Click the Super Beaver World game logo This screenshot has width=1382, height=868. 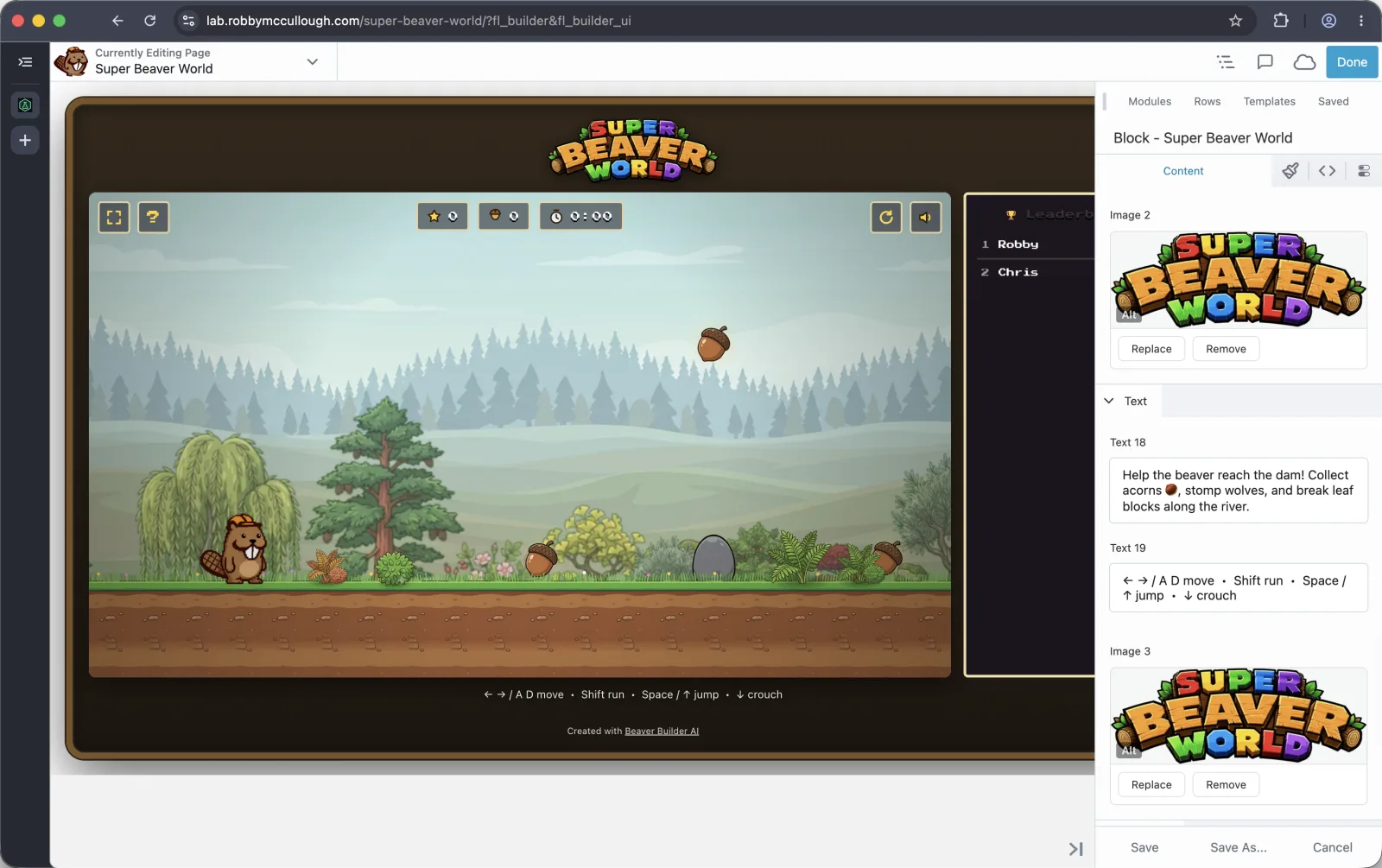click(633, 150)
